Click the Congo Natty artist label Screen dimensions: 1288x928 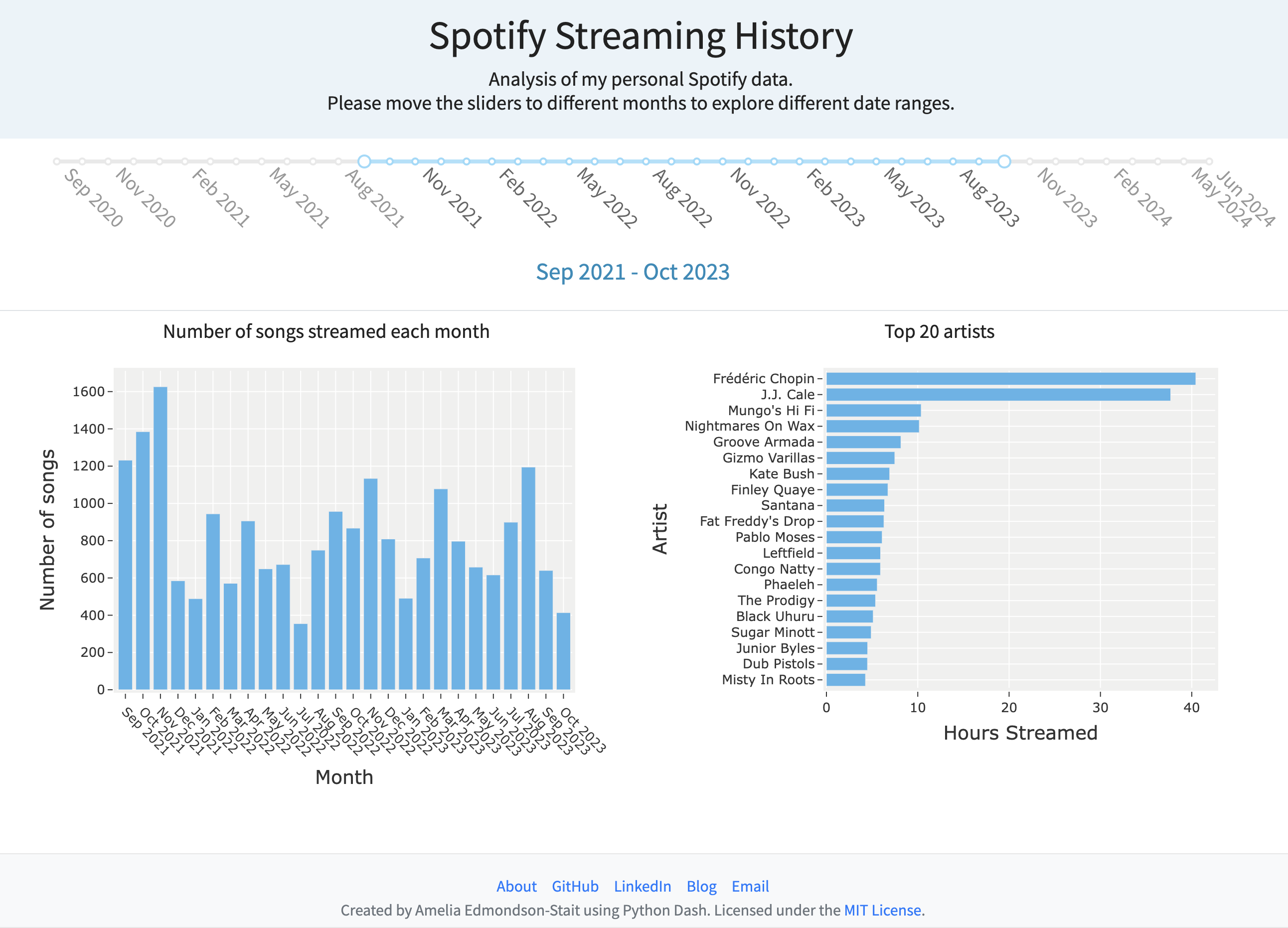[x=774, y=569]
